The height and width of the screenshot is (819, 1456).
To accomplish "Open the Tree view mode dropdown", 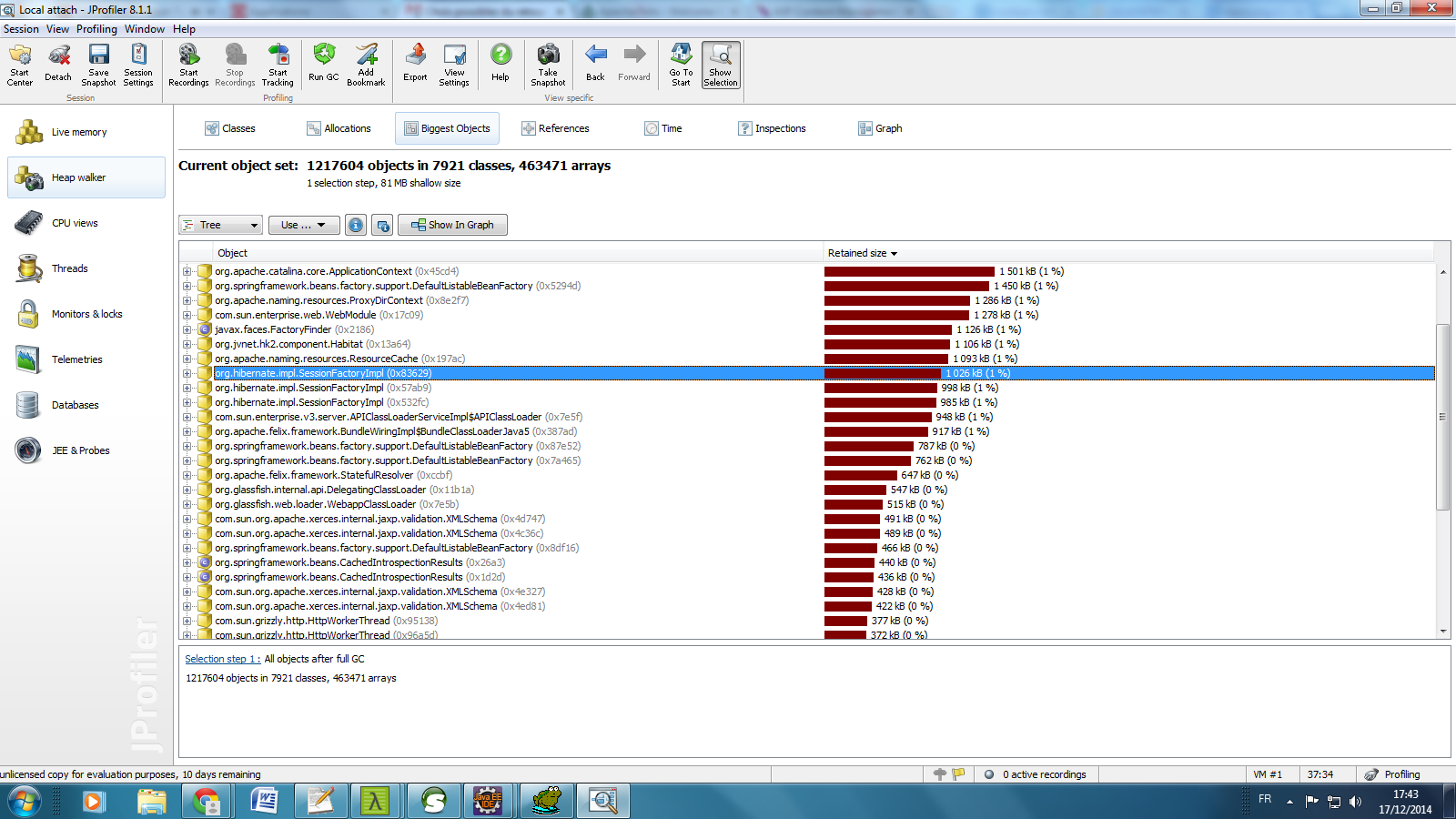I will tap(221, 225).
